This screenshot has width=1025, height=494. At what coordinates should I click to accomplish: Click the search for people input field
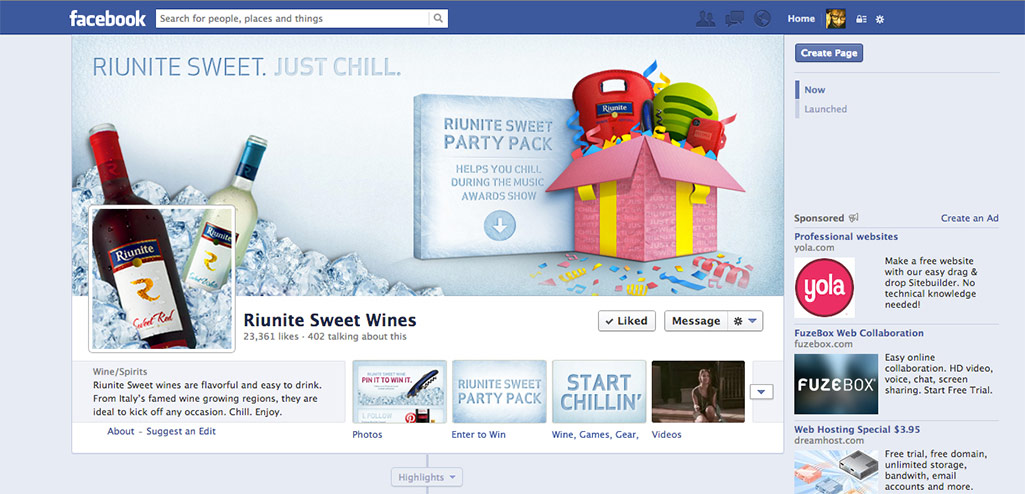pyautogui.click(x=293, y=18)
